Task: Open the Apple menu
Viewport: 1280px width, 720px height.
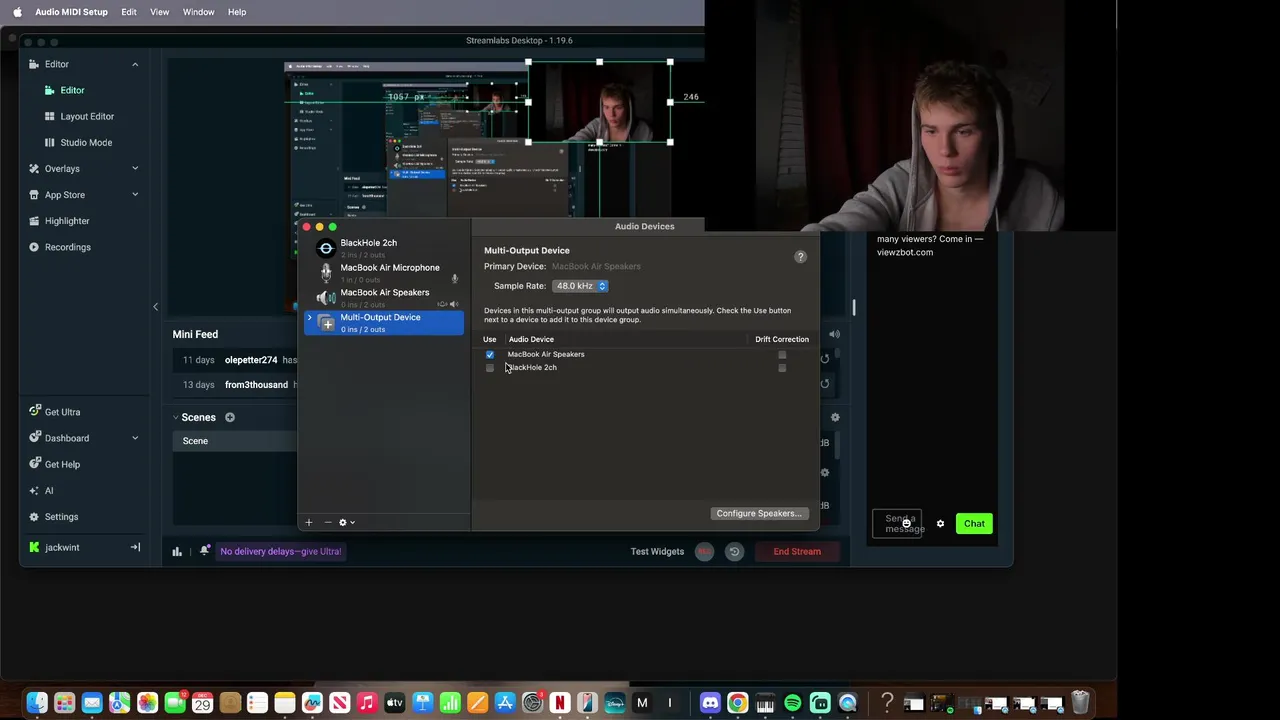Action: tap(16, 12)
